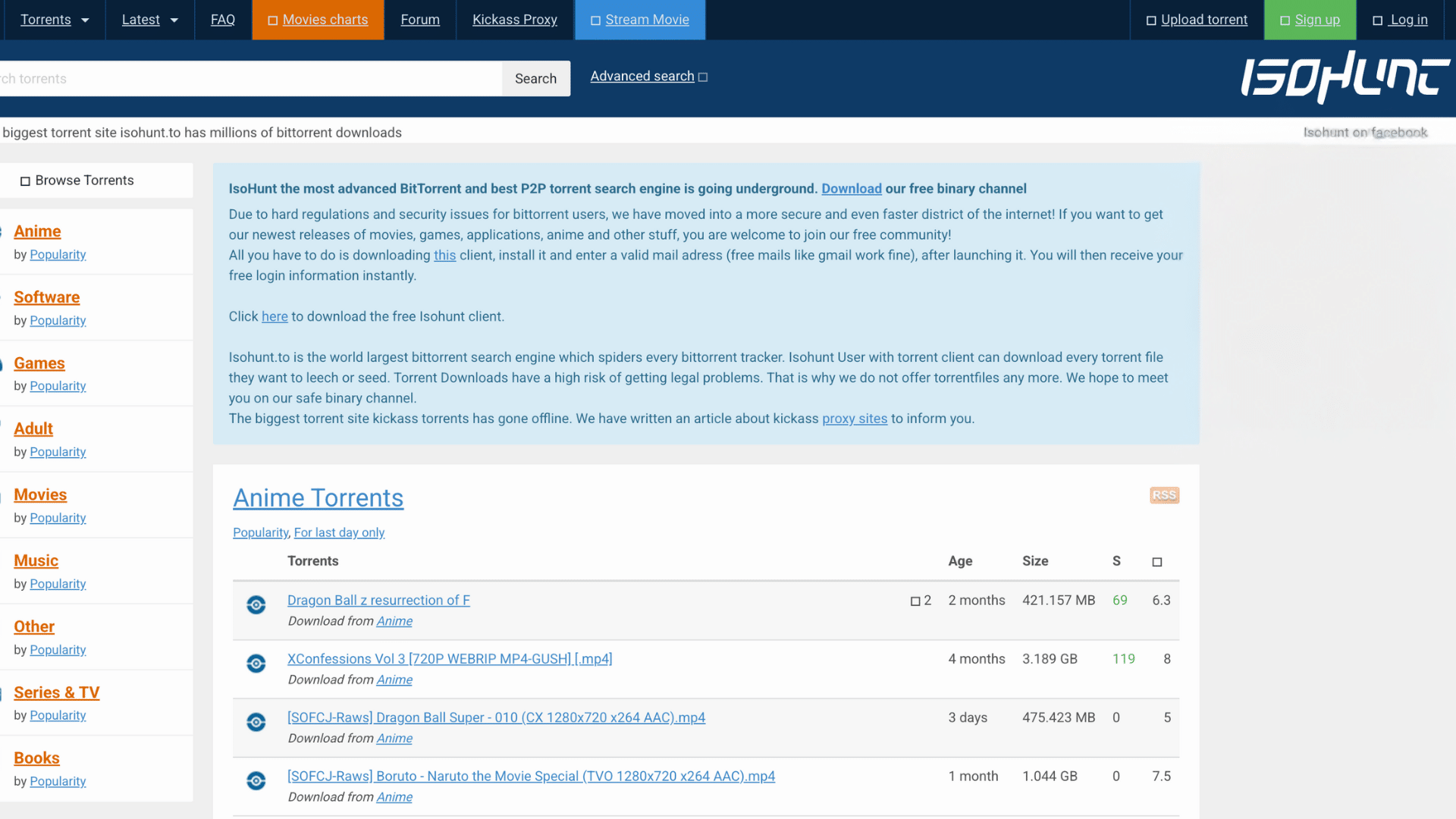Open the Anime Torrents heading link

[318, 497]
